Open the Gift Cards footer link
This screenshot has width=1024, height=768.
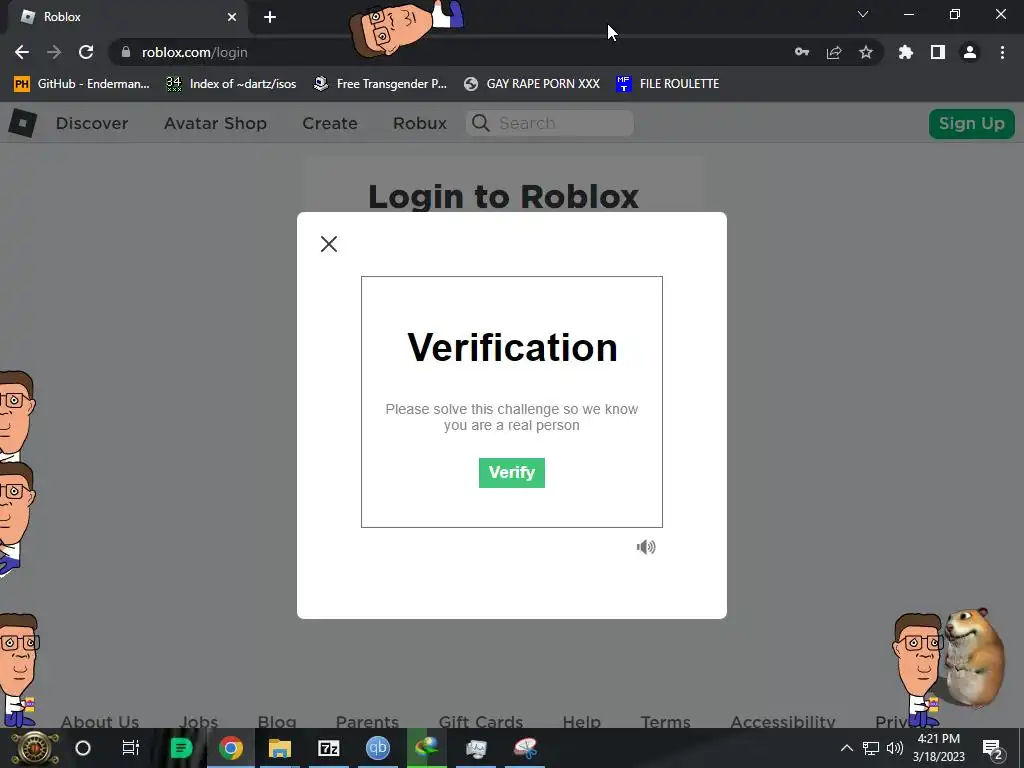pyautogui.click(x=481, y=722)
